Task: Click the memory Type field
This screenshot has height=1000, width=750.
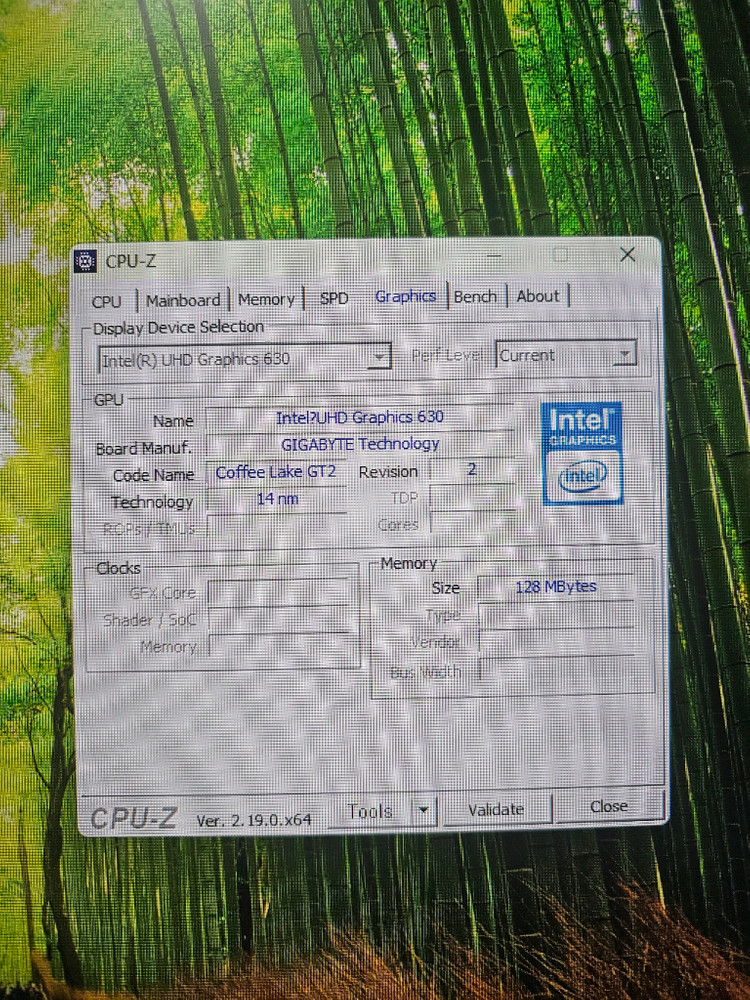Action: click(x=557, y=614)
